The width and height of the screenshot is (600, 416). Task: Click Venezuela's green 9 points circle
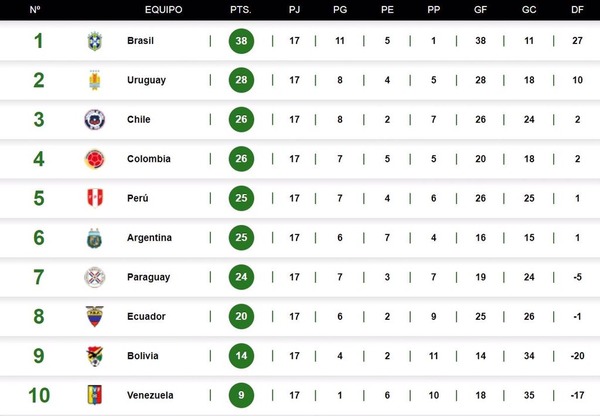(241, 395)
